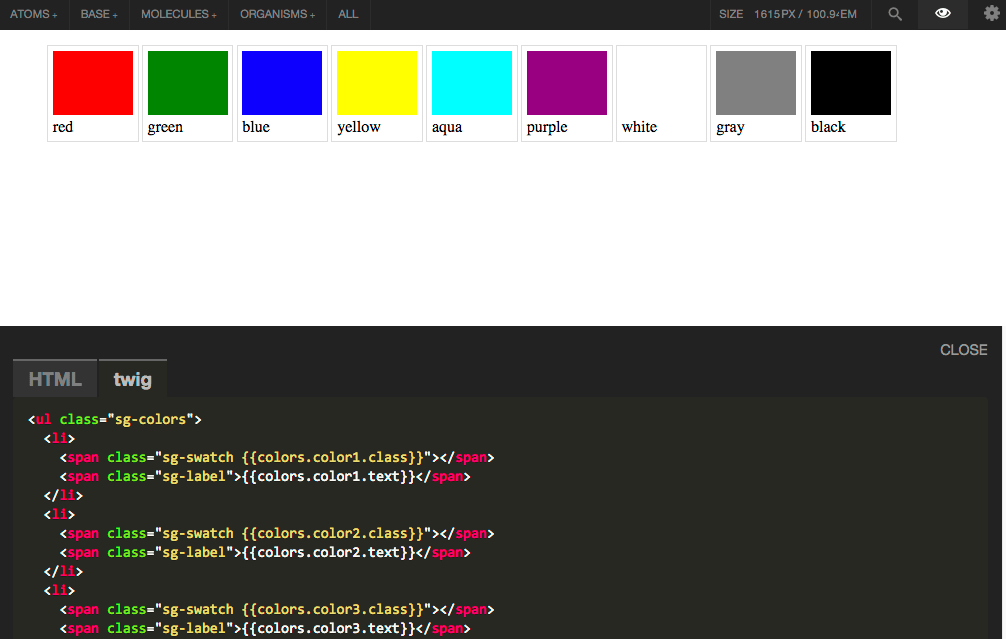Select the yellow color swatch

[376, 83]
